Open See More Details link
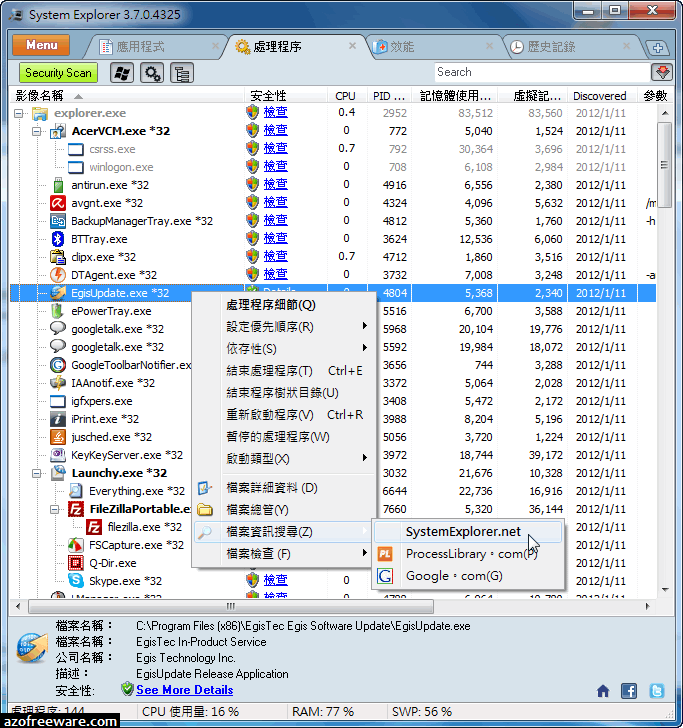This screenshot has width=683, height=728. click(x=184, y=690)
